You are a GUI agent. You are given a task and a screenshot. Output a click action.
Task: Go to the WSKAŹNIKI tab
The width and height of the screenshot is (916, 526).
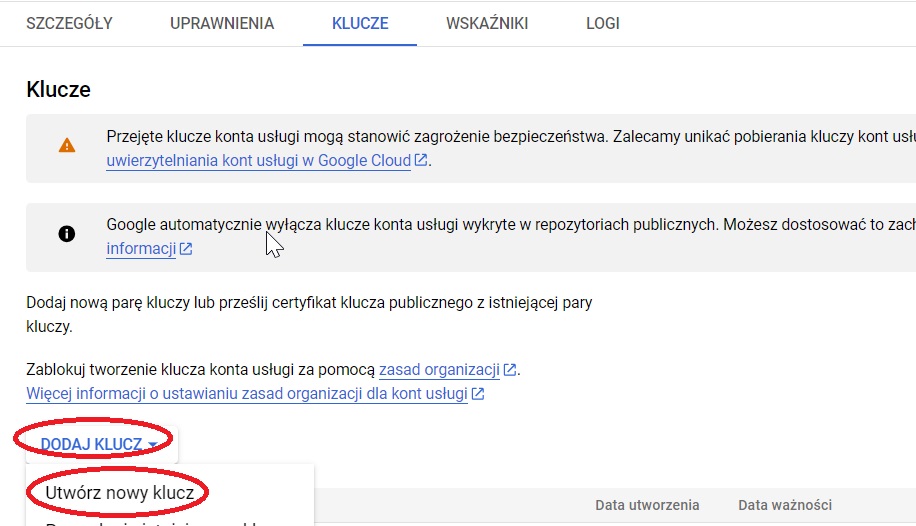point(487,23)
